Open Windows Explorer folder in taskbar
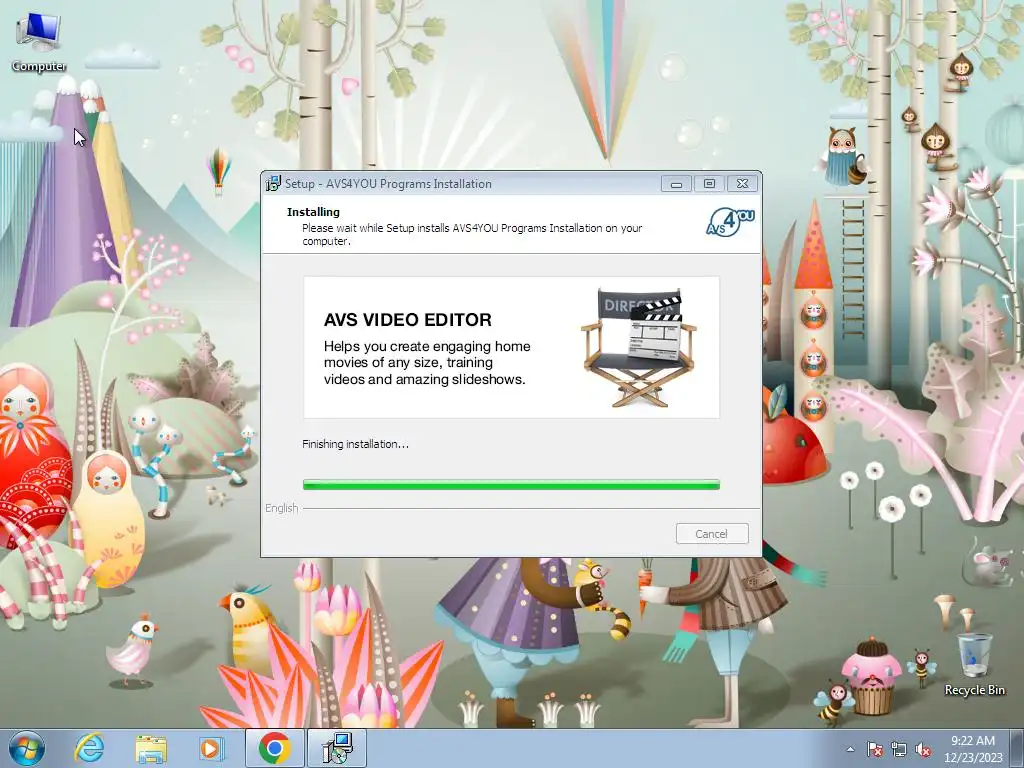Image resolution: width=1024 pixels, height=768 pixels. click(x=151, y=749)
